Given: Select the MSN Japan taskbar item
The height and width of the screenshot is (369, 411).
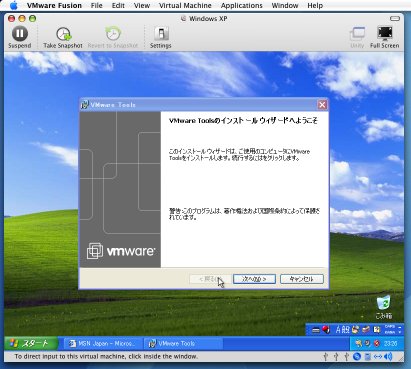Looking at the screenshot, I should (102, 344).
